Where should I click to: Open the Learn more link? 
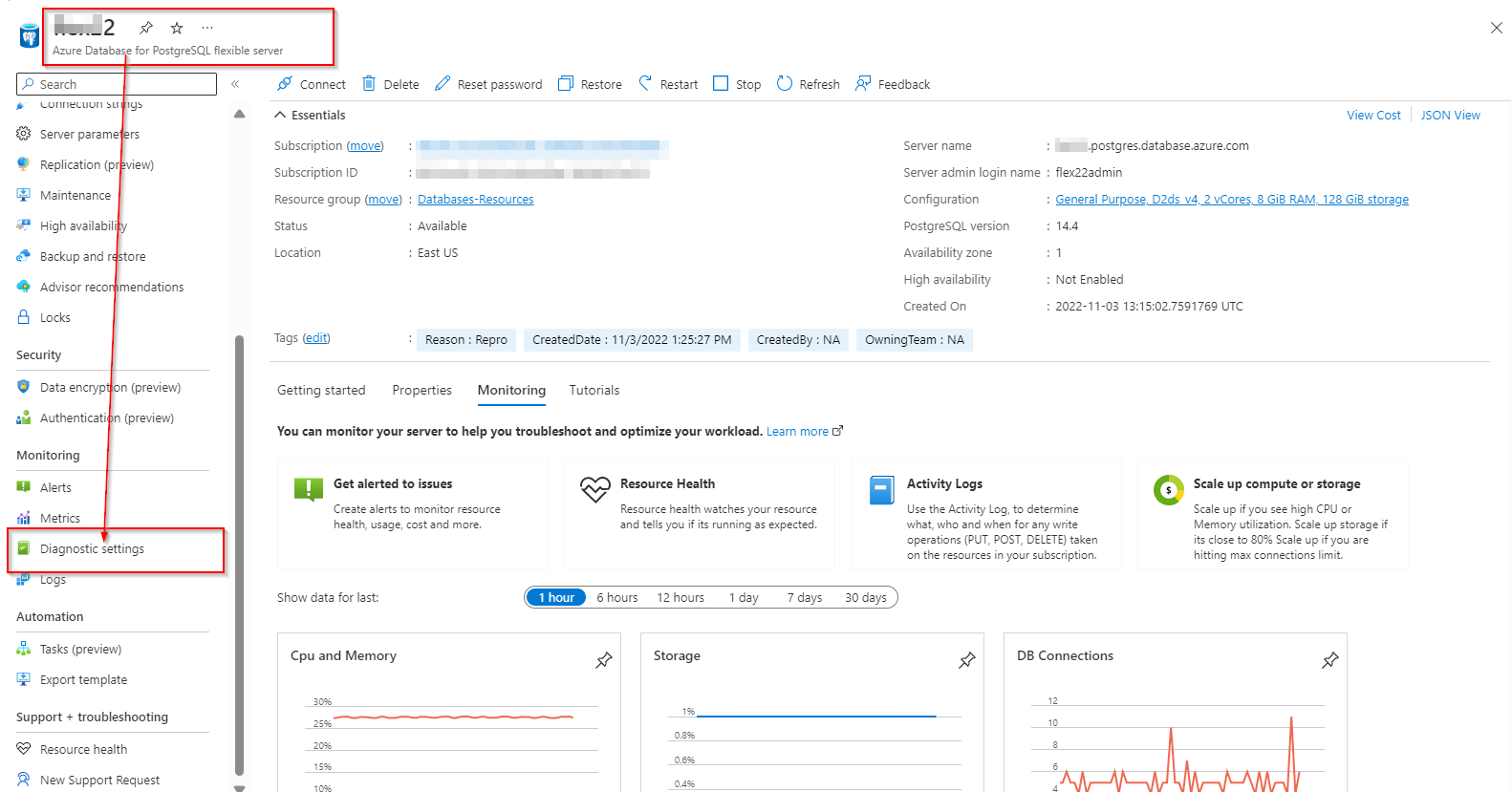coord(804,431)
